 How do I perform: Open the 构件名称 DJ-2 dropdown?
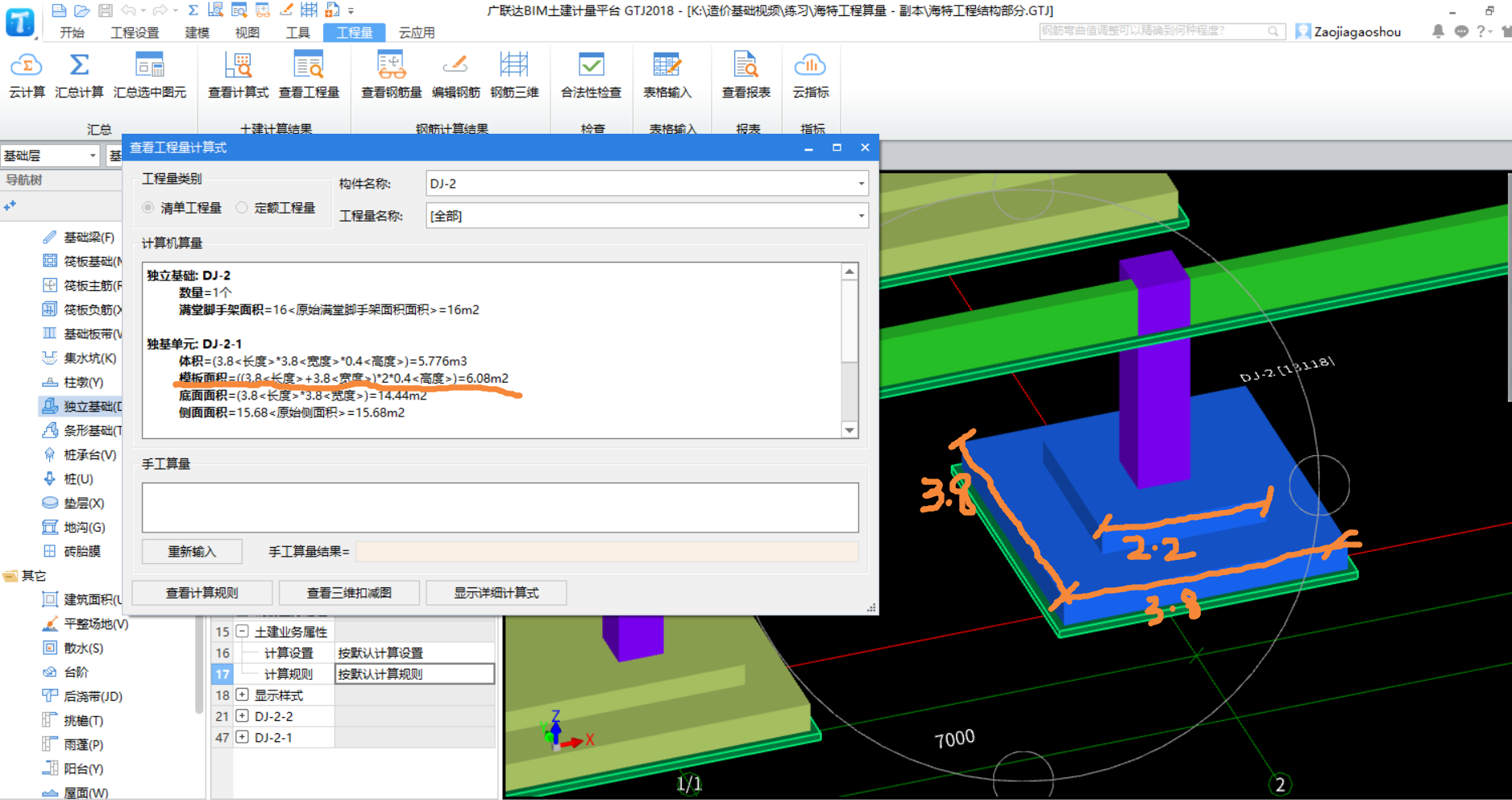point(861,184)
